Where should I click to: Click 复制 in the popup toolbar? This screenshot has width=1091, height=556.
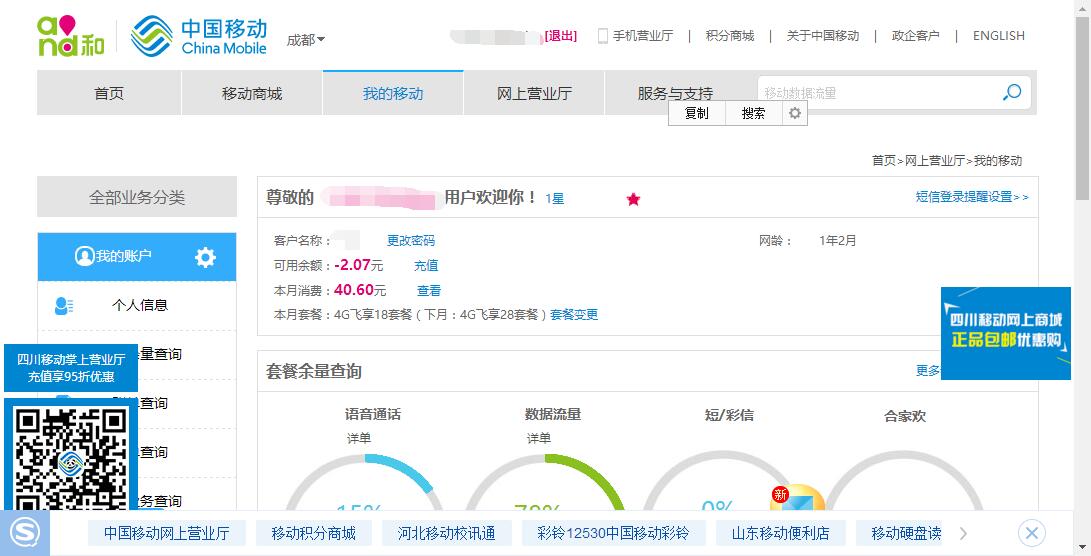pos(696,113)
